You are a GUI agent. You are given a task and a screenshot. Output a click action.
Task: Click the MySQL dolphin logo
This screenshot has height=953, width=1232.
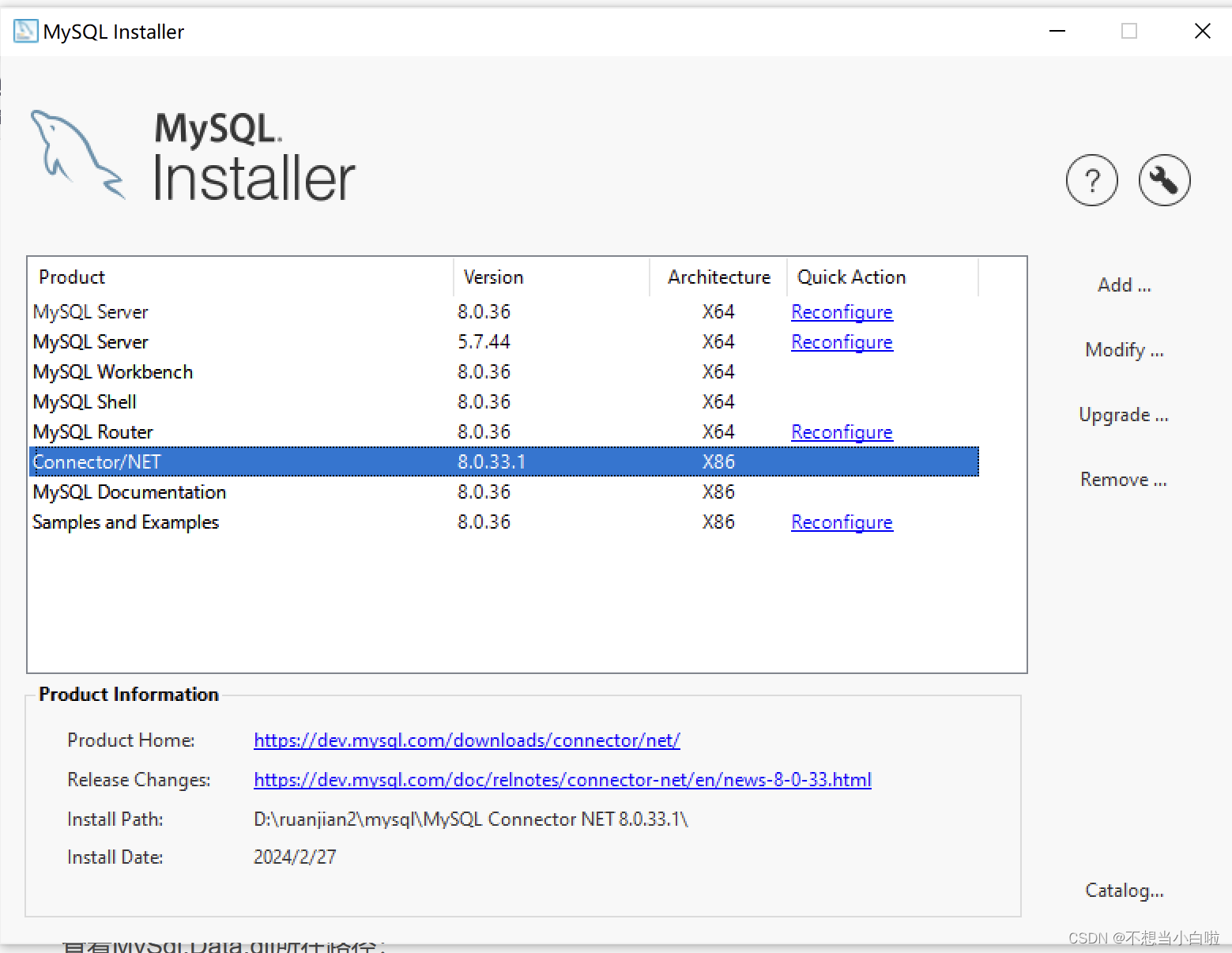coord(78,155)
